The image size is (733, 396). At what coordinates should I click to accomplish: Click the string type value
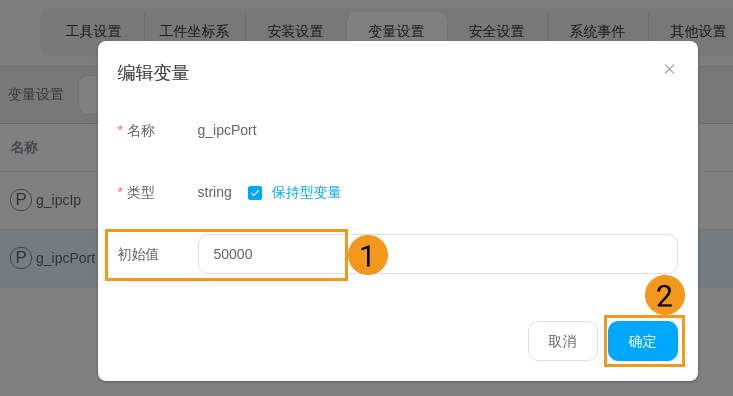[214, 192]
